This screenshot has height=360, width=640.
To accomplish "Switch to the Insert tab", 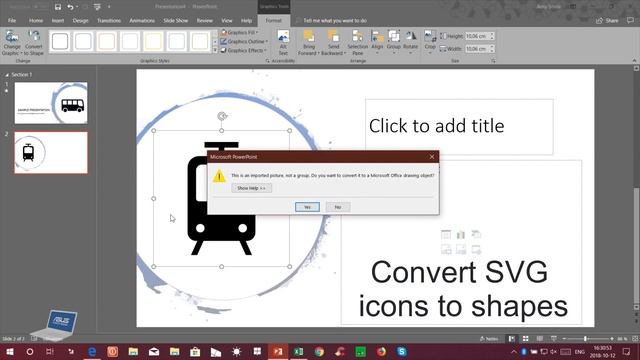I will (58, 20).
